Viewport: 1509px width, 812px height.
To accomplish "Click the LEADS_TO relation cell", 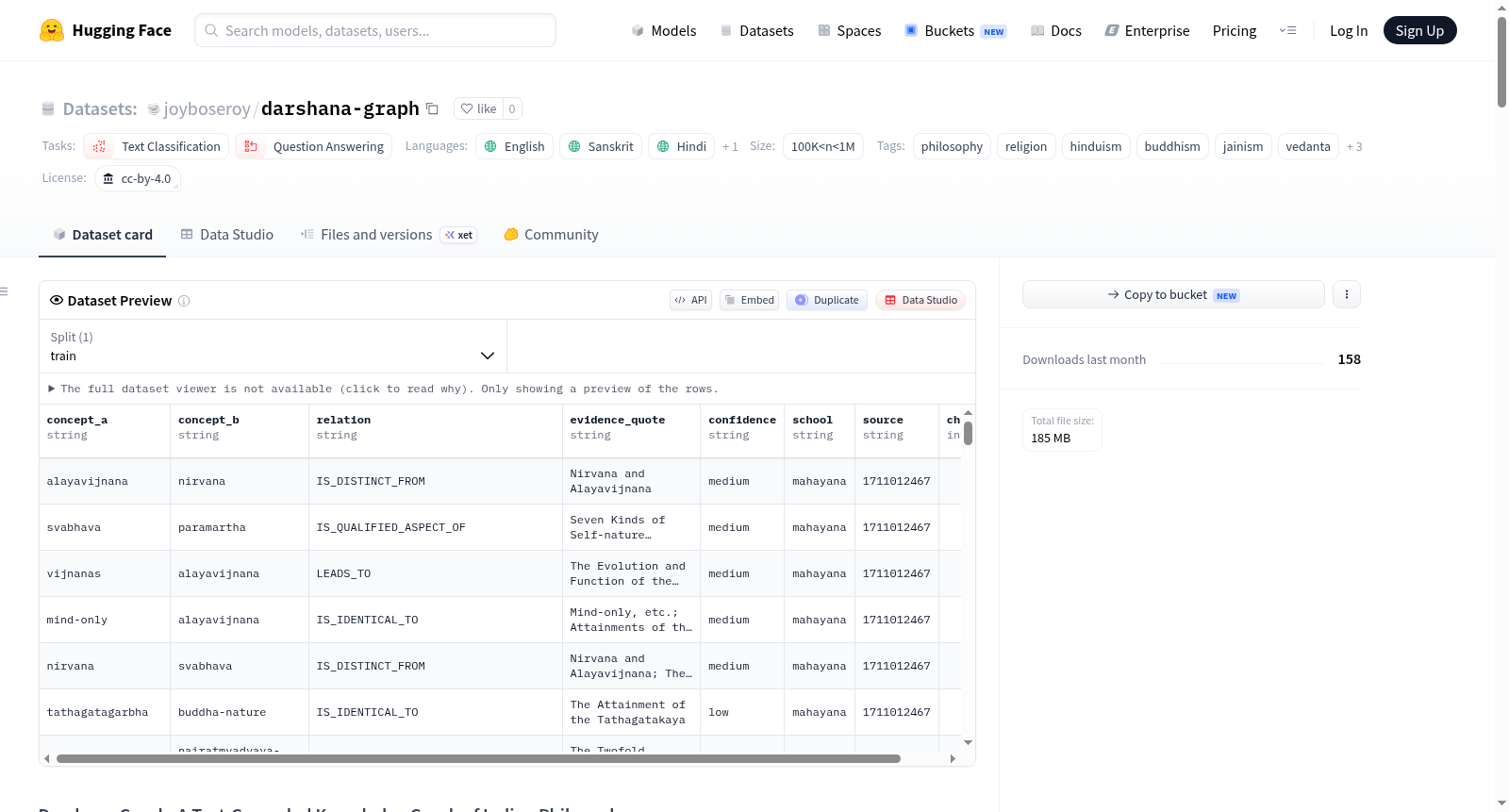I will 436,573.
